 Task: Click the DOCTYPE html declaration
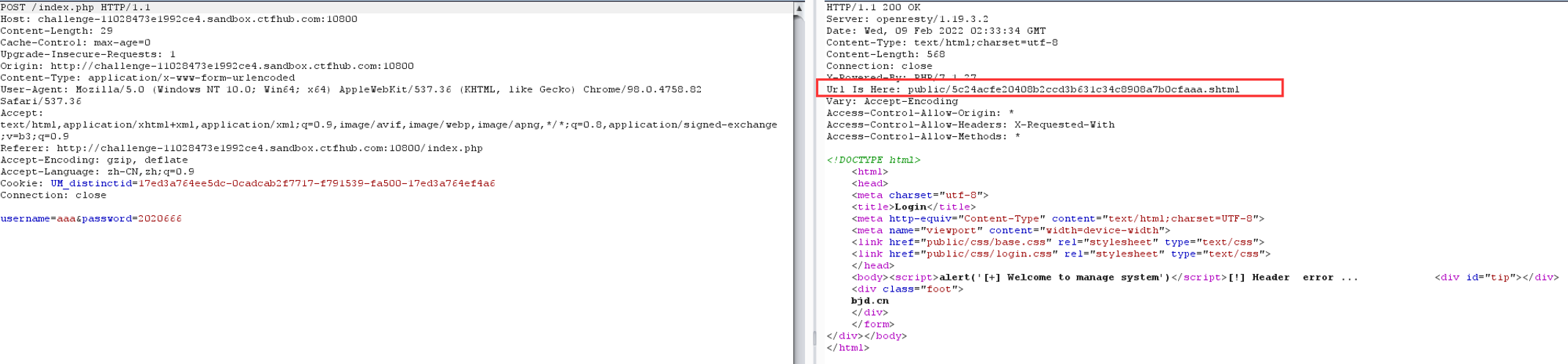(x=873, y=160)
